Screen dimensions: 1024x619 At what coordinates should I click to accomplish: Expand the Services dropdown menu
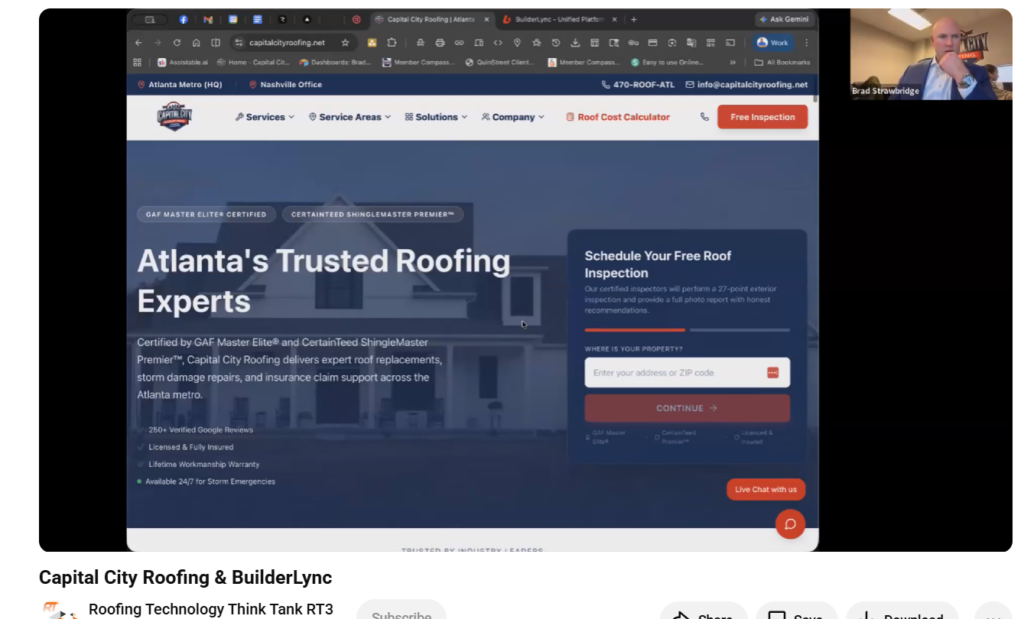pyautogui.click(x=265, y=117)
